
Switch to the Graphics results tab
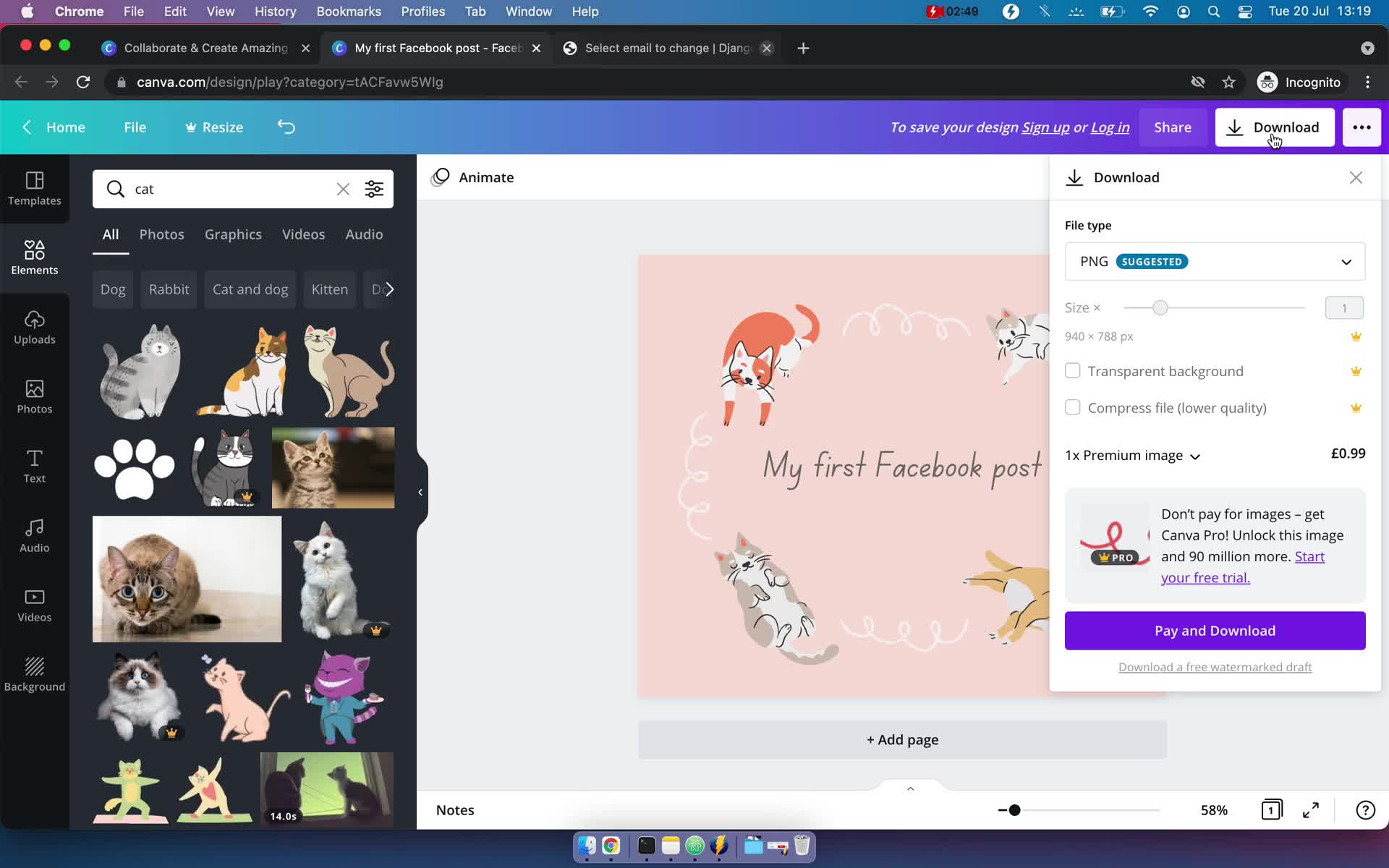pyautogui.click(x=233, y=234)
